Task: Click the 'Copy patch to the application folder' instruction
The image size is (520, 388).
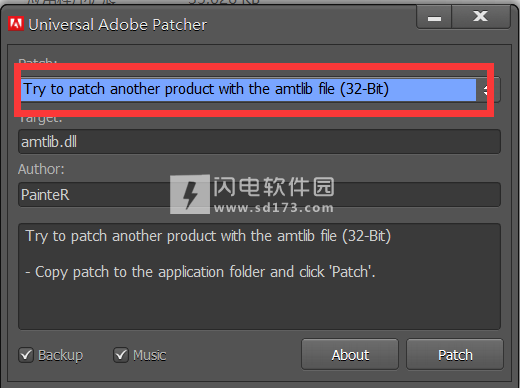Action: (200, 272)
